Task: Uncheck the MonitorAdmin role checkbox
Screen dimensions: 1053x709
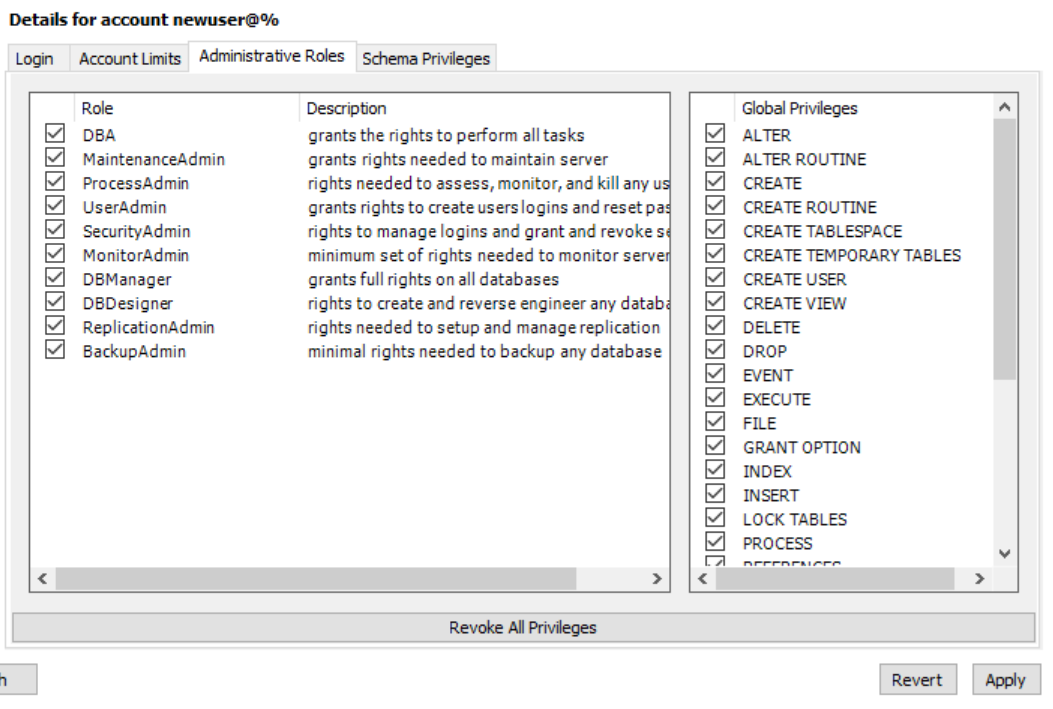Action: (55, 254)
